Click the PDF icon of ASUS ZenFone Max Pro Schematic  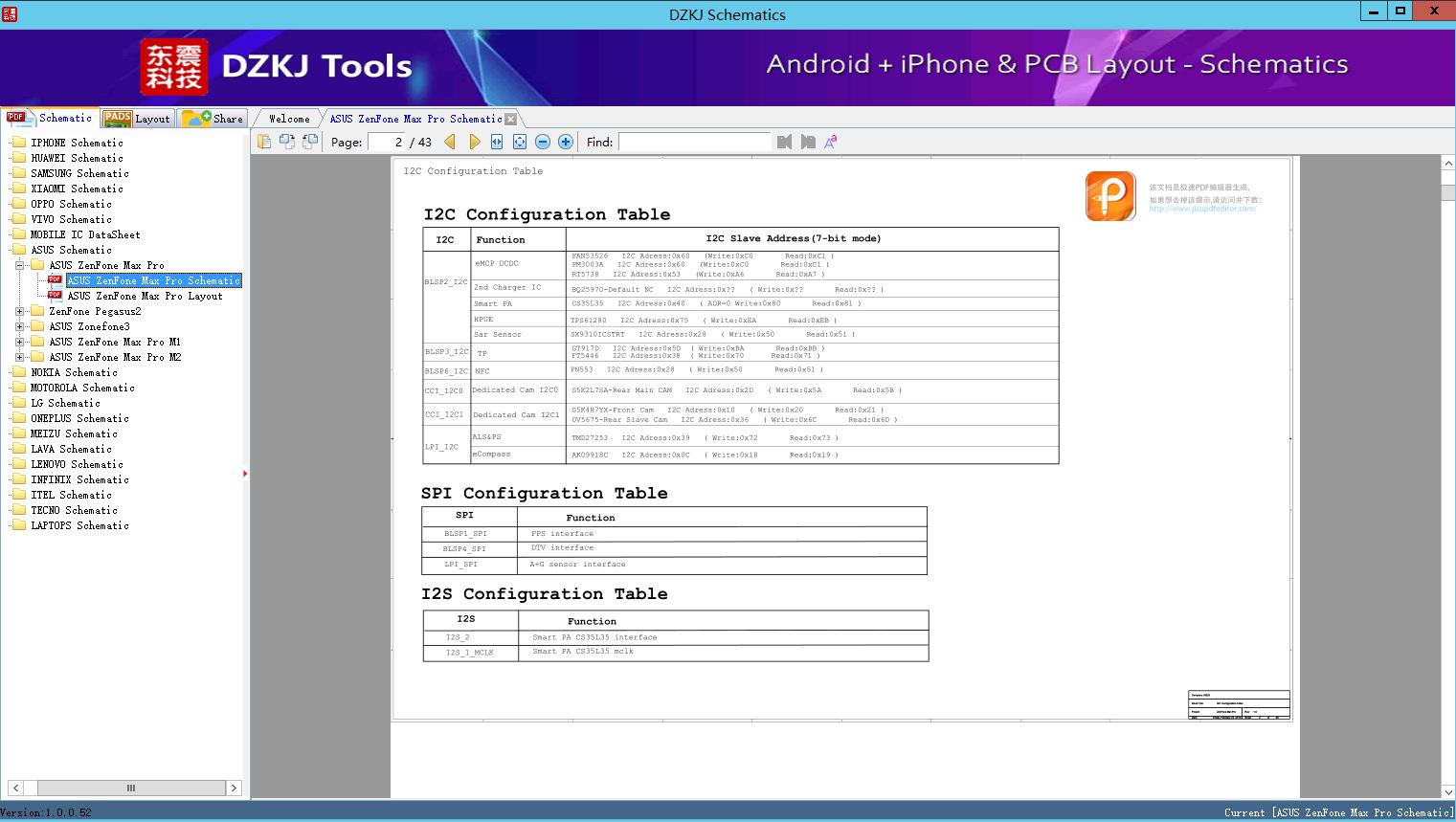pyautogui.click(x=56, y=280)
